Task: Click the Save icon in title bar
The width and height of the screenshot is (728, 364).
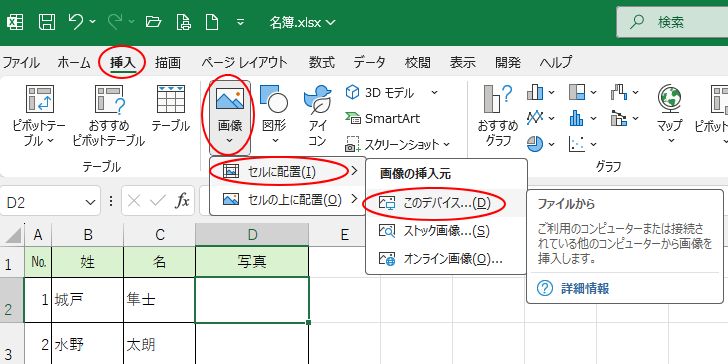Action: coord(47,22)
